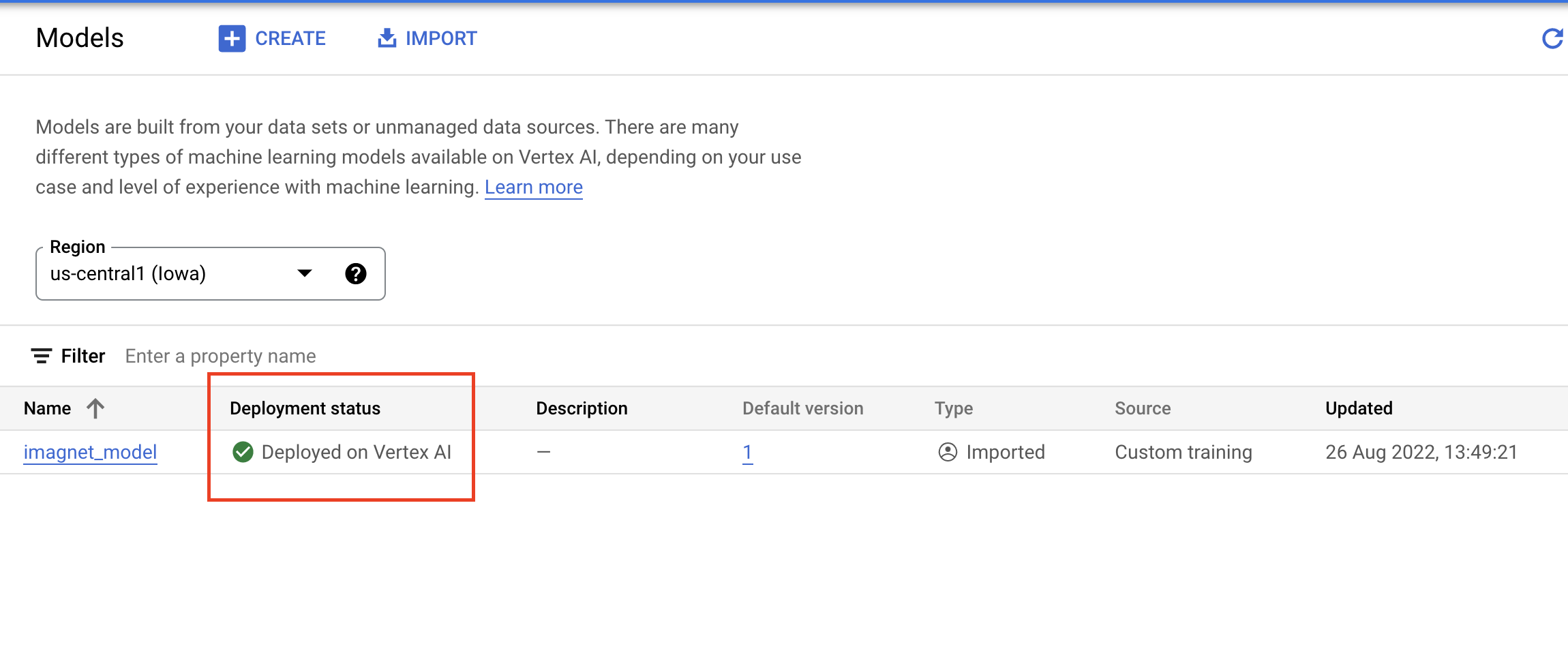This screenshot has width=1568, height=653.
Task: Click the Import download icon
Action: coord(387,39)
